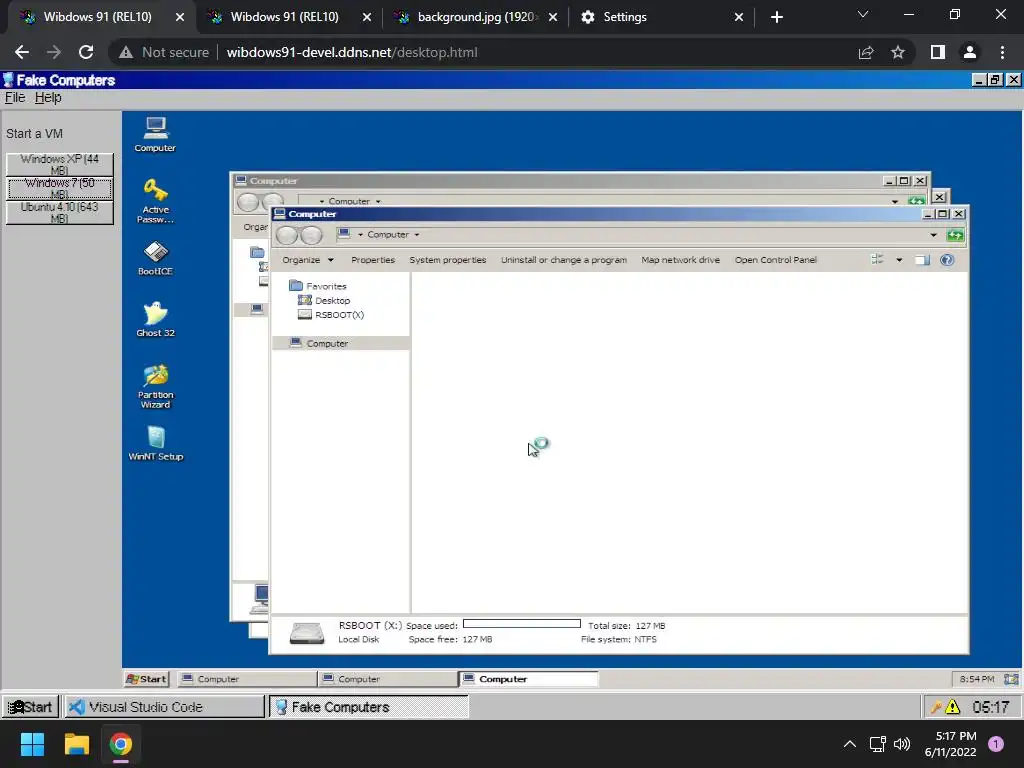This screenshot has width=1024, height=768.
Task: Switch to Visual Studio Code taskbar button
Action: tap(164, 707)
